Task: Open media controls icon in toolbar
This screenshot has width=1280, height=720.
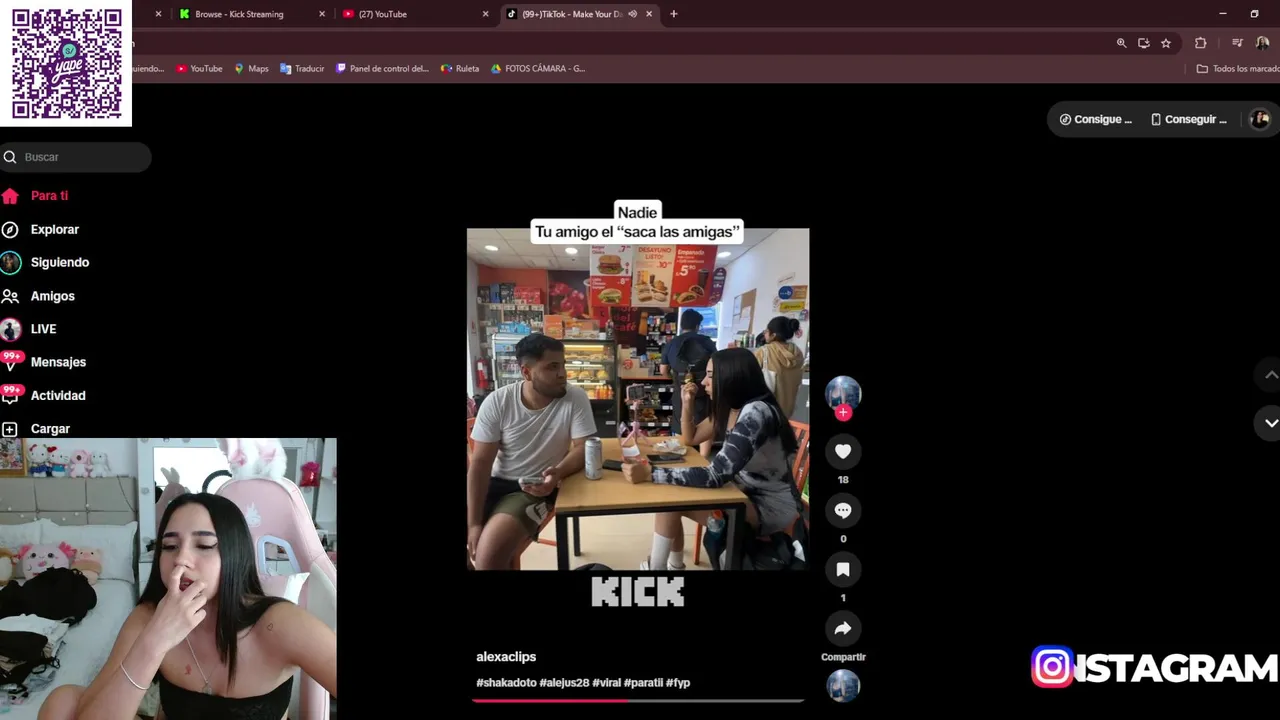Action: [x=1237, y=43]
